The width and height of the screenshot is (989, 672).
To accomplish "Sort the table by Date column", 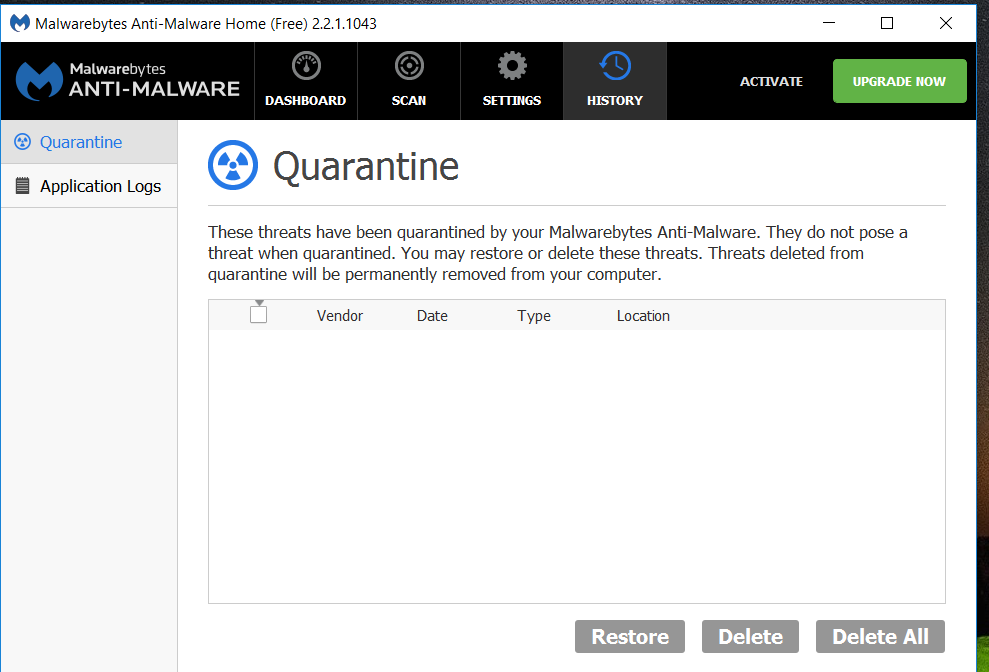I will click(432, 315).
